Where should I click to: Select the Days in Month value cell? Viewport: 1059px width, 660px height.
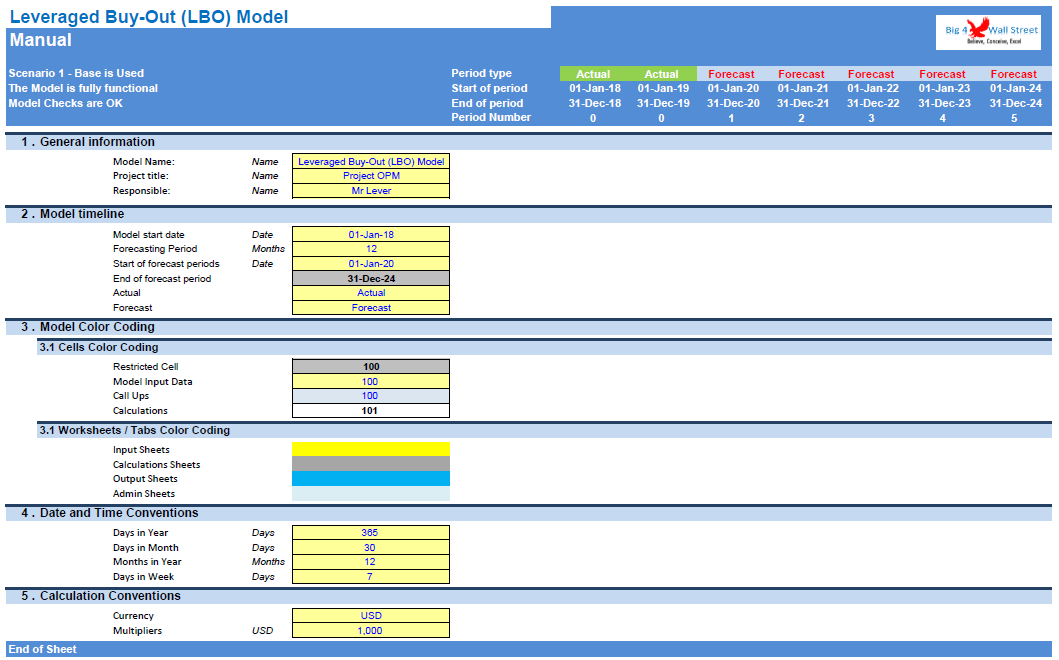371,547
